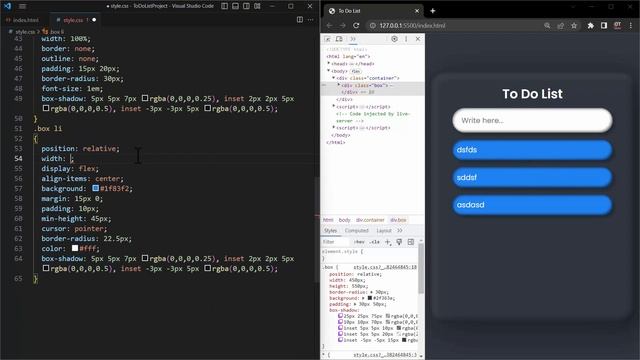Click the Write here... input field
640x360 pixels.
click(x=532, y=120)
